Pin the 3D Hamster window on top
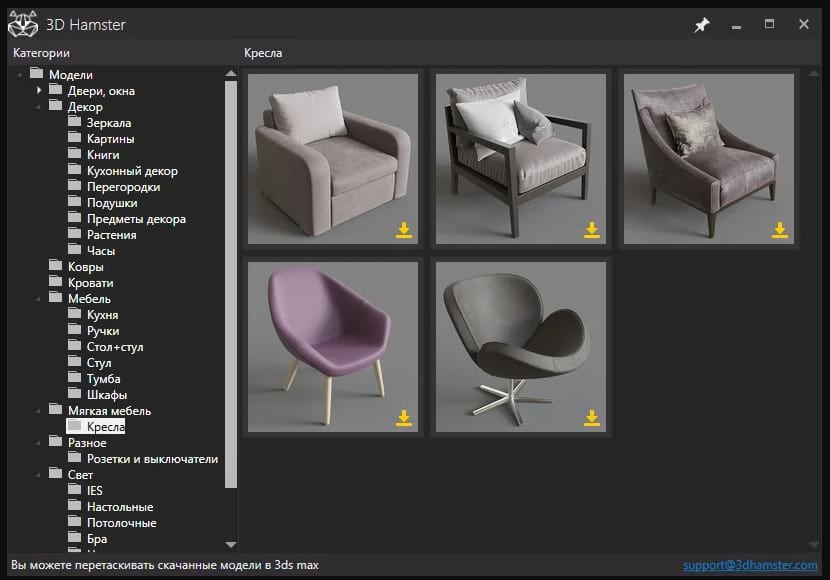The height and width of the screenshot is (580, 830). [x=702, y=24]
